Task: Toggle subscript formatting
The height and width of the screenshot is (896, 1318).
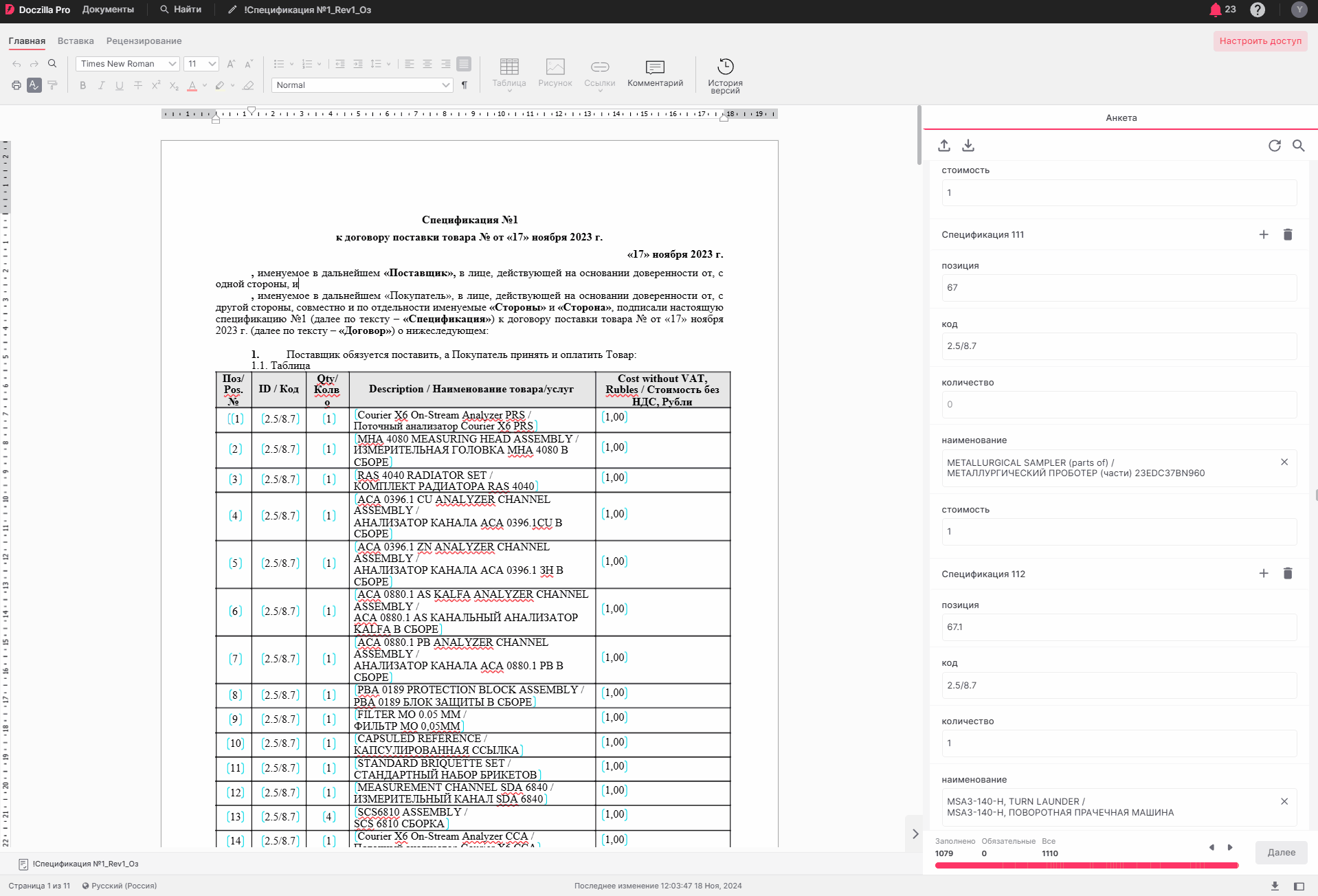Action: tap(174, 85)
